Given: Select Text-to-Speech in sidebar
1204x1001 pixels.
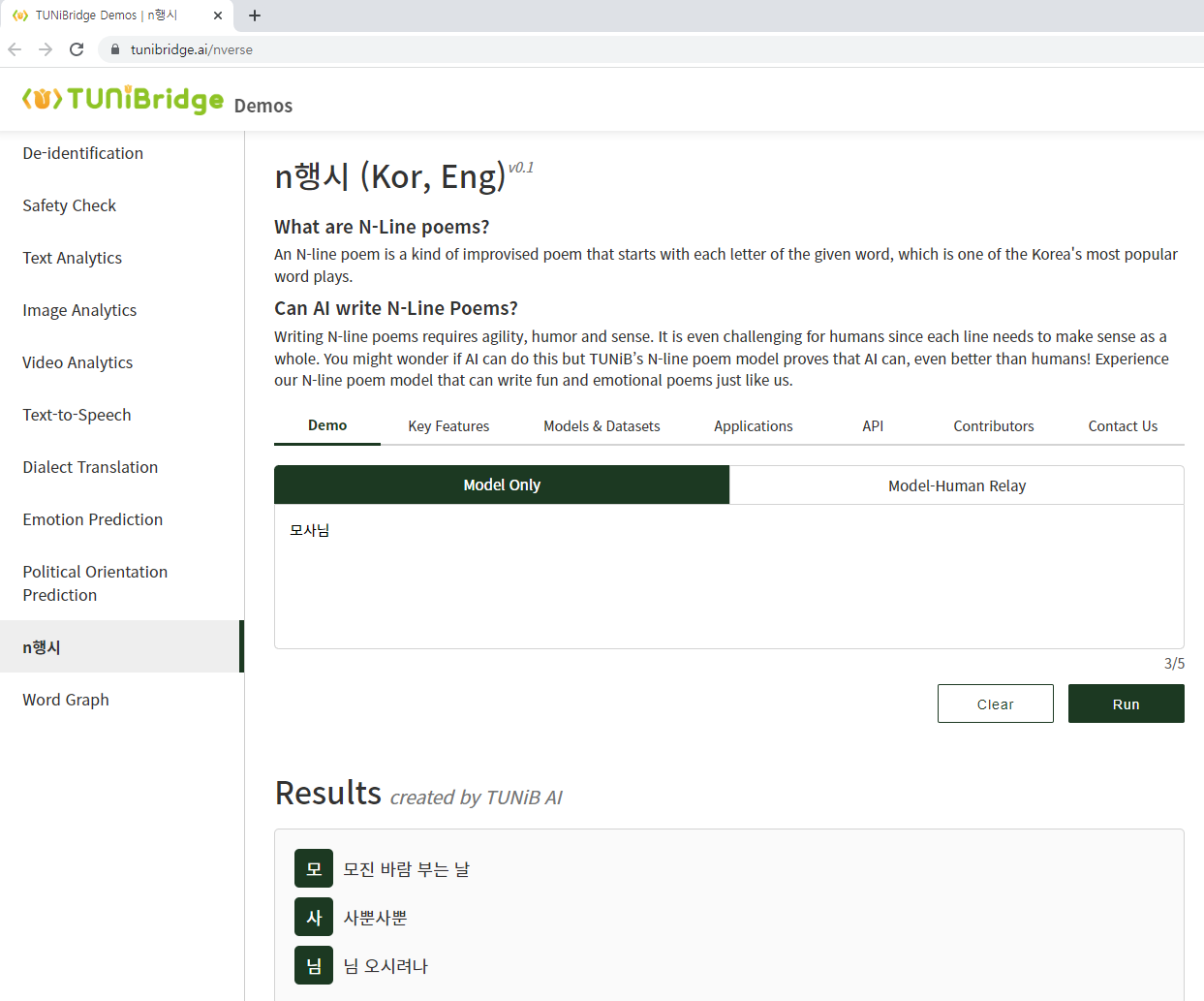Looking at the screenshot, I should (x=77, y=415).
